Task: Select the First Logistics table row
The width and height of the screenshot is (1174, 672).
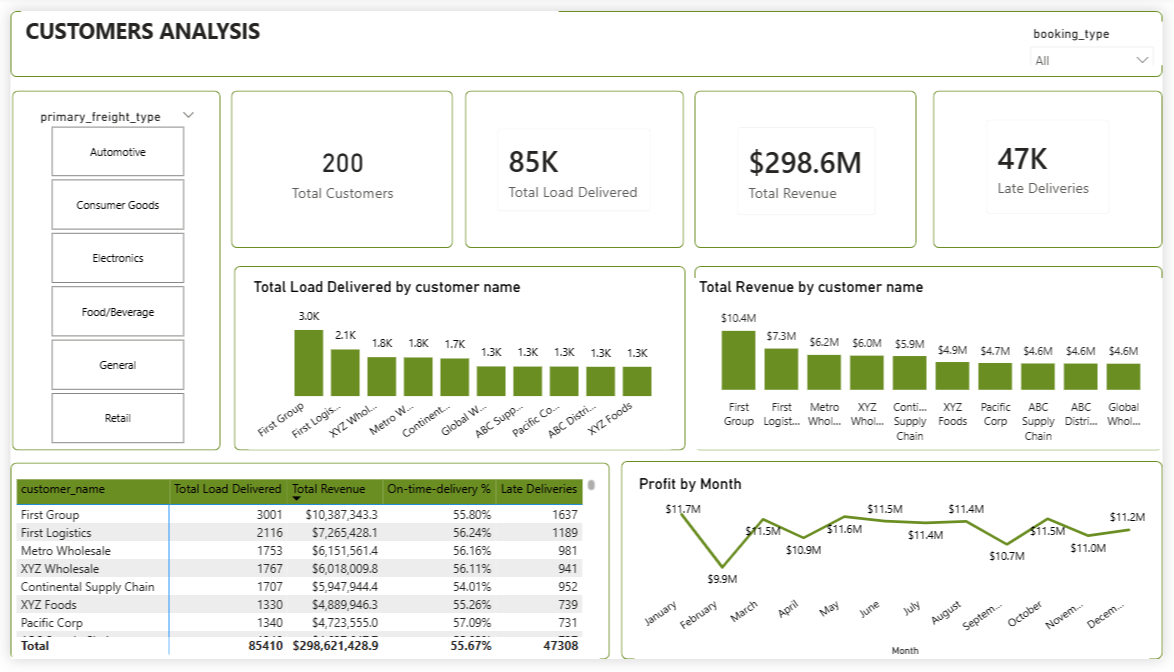Action: coord(299,533)
